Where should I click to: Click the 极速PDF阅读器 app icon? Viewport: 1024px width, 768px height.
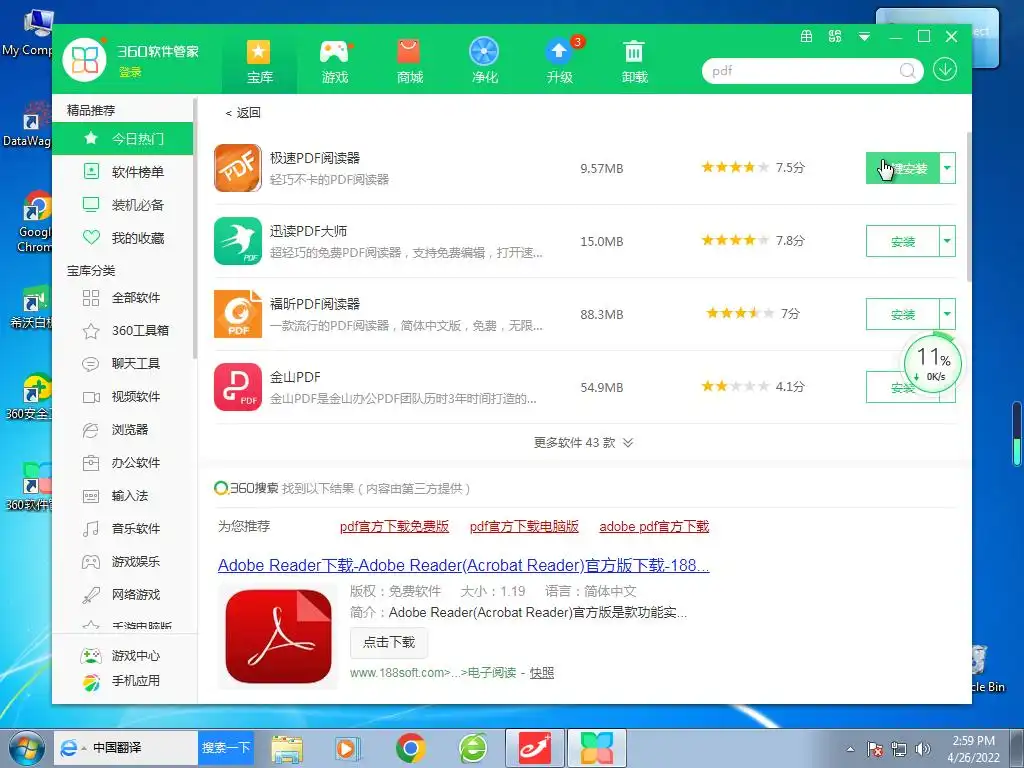(x=238, y=168)
